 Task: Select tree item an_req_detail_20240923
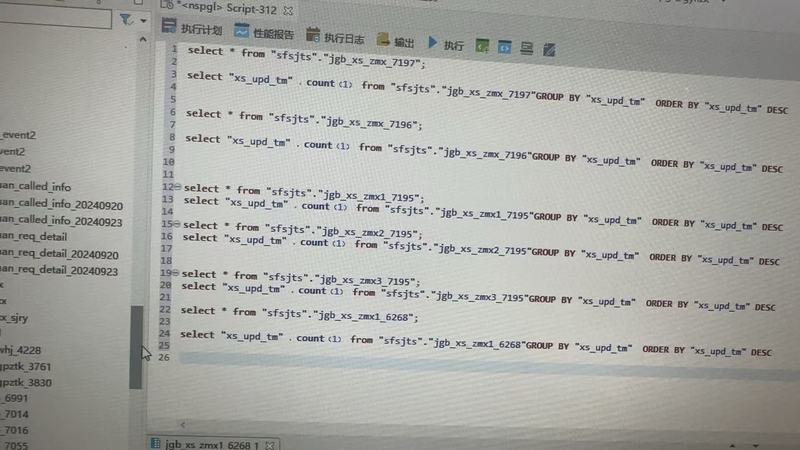click(x=59, y=270)
